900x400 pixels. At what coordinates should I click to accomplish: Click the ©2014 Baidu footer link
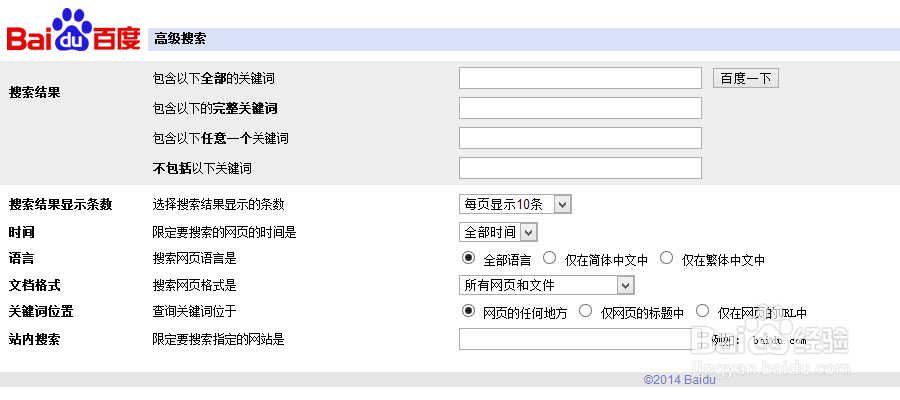pyautogui.click(x=679, y=380)
